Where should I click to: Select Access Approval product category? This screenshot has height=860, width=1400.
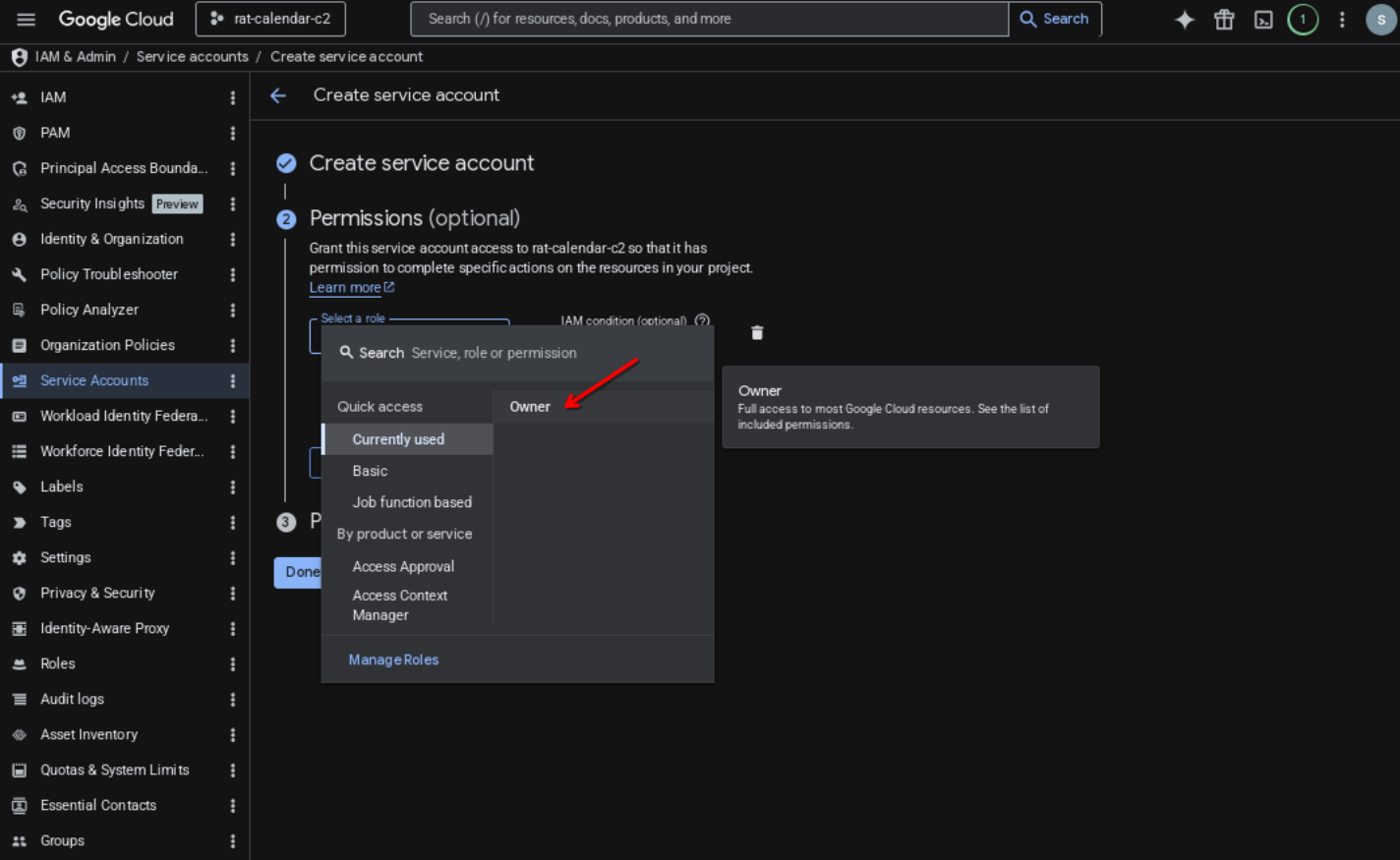pos(407,566)
